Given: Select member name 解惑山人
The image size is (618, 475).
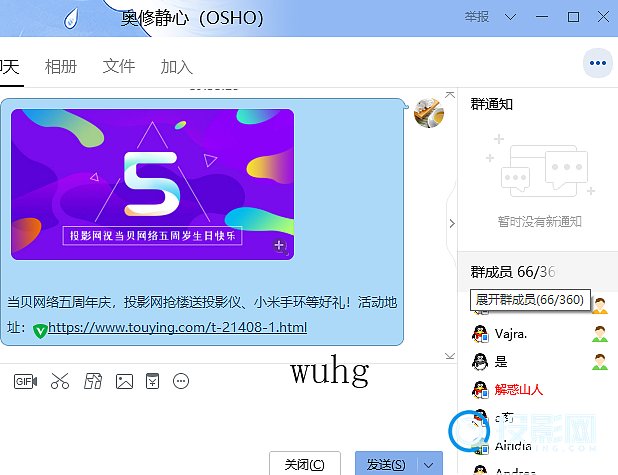Looking at the screenshot, I should (519, 389).
